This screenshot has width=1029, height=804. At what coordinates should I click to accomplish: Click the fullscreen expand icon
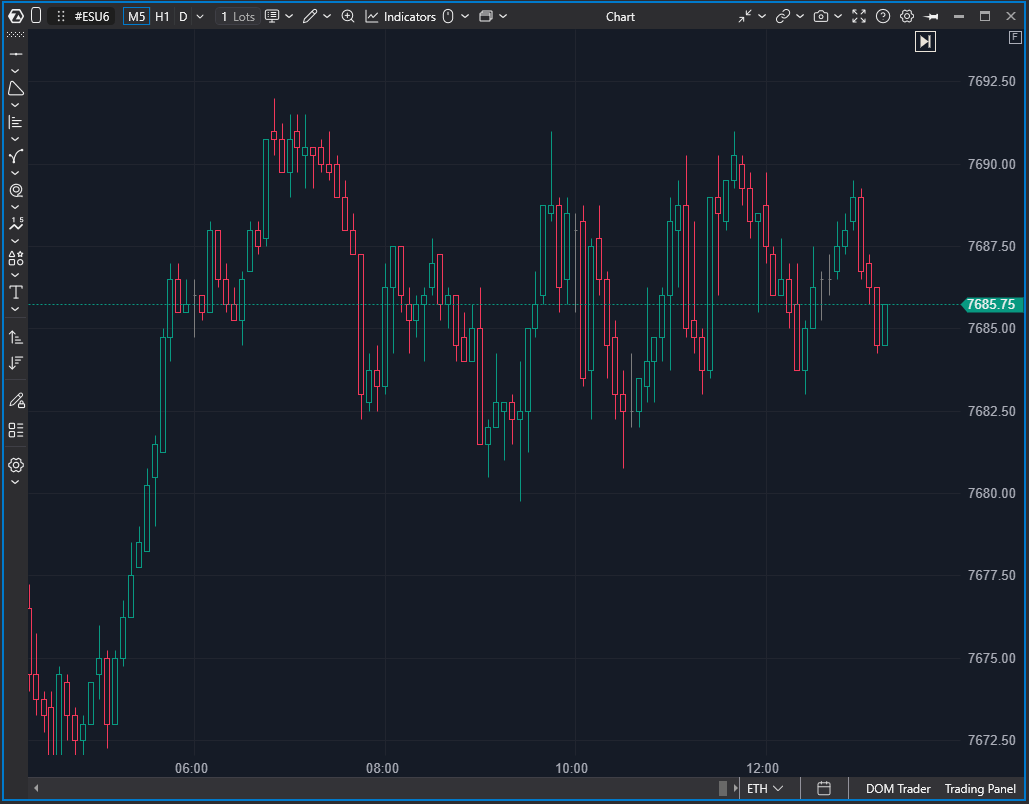tap(859, 16)
